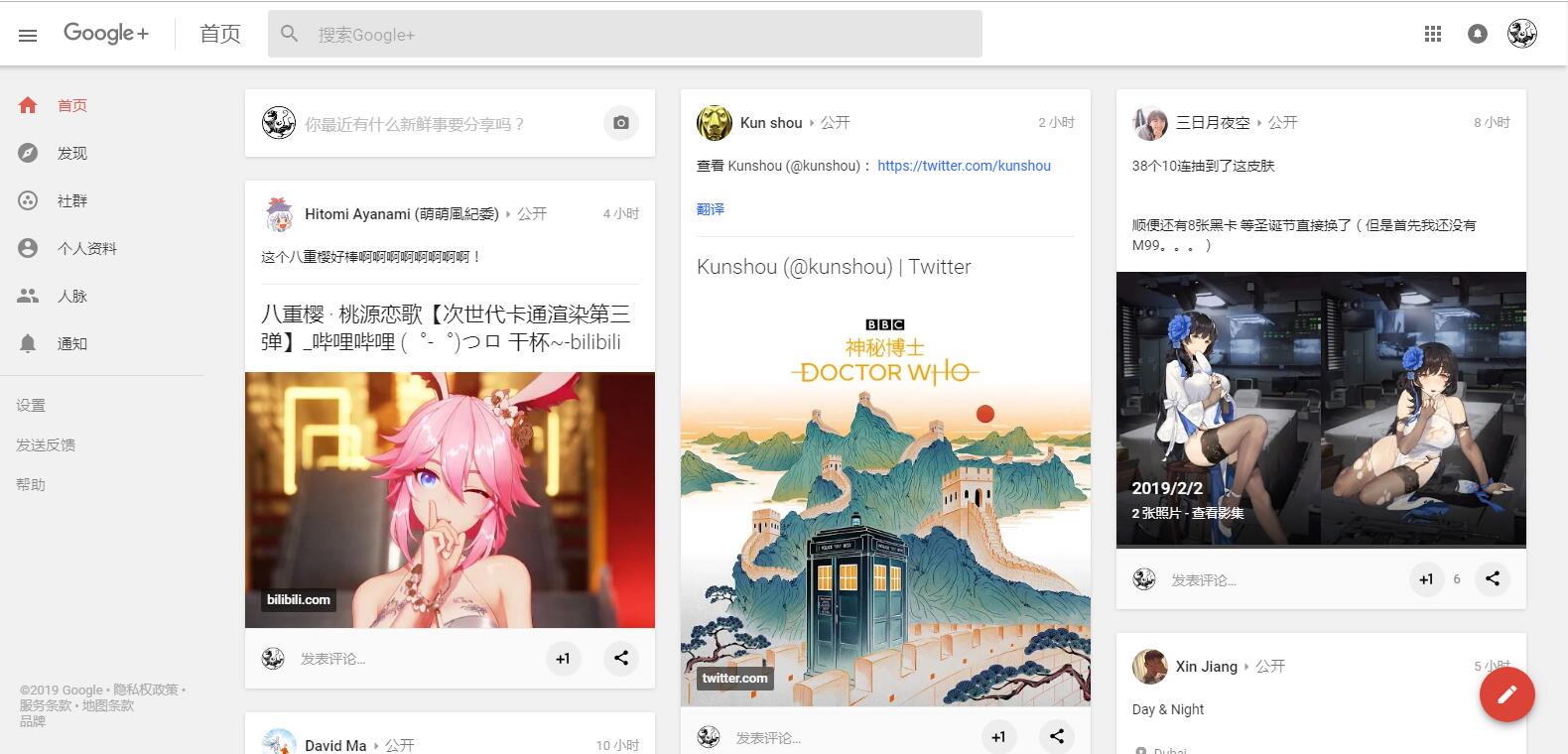Image resolution: width=1568 pixels, height=754 pixels.
Task: Click comment field on 三日月夜空 post
Action: click(1204, 579)
